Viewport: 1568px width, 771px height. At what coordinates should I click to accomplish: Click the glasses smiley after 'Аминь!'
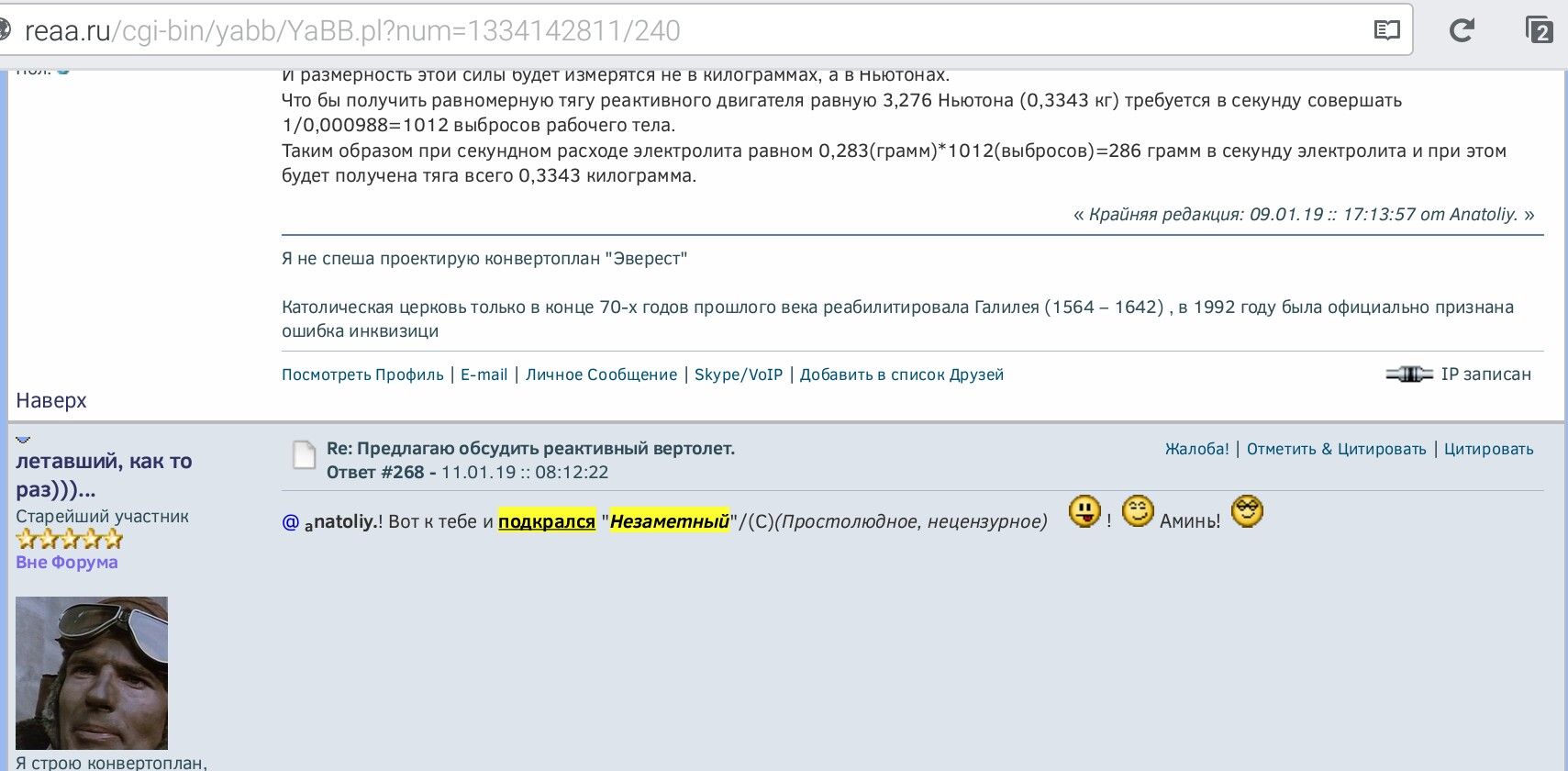(1247, 511)
